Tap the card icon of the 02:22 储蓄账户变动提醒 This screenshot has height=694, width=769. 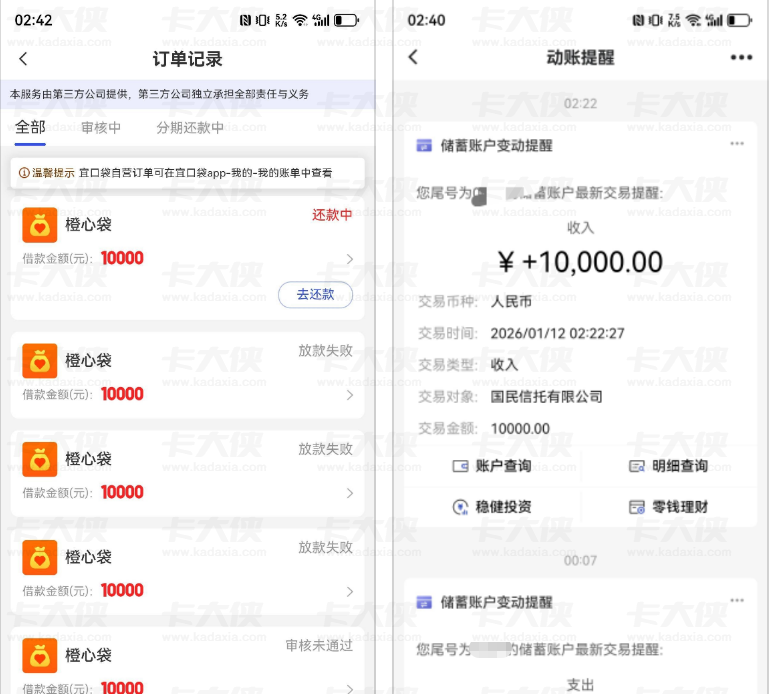pyautogui.click(x=424, y=146)
